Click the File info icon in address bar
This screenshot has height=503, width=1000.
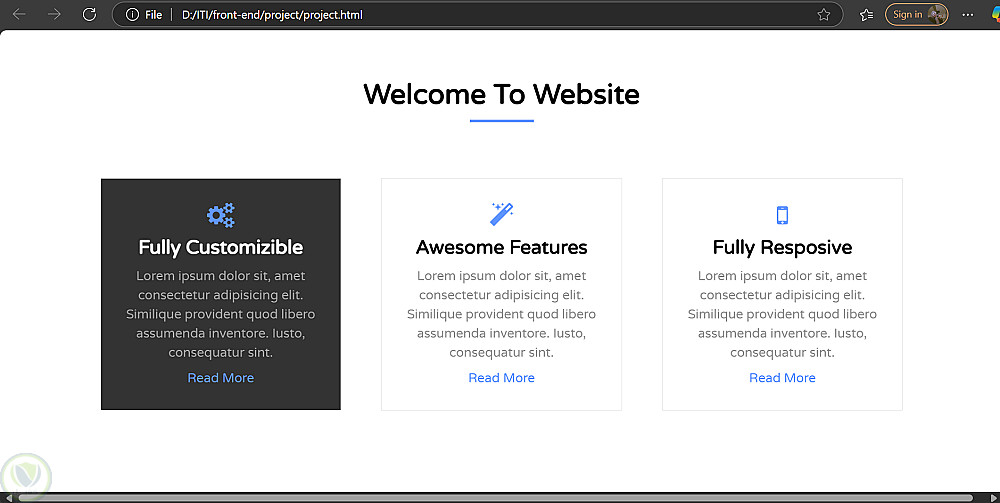click(132, 15)
